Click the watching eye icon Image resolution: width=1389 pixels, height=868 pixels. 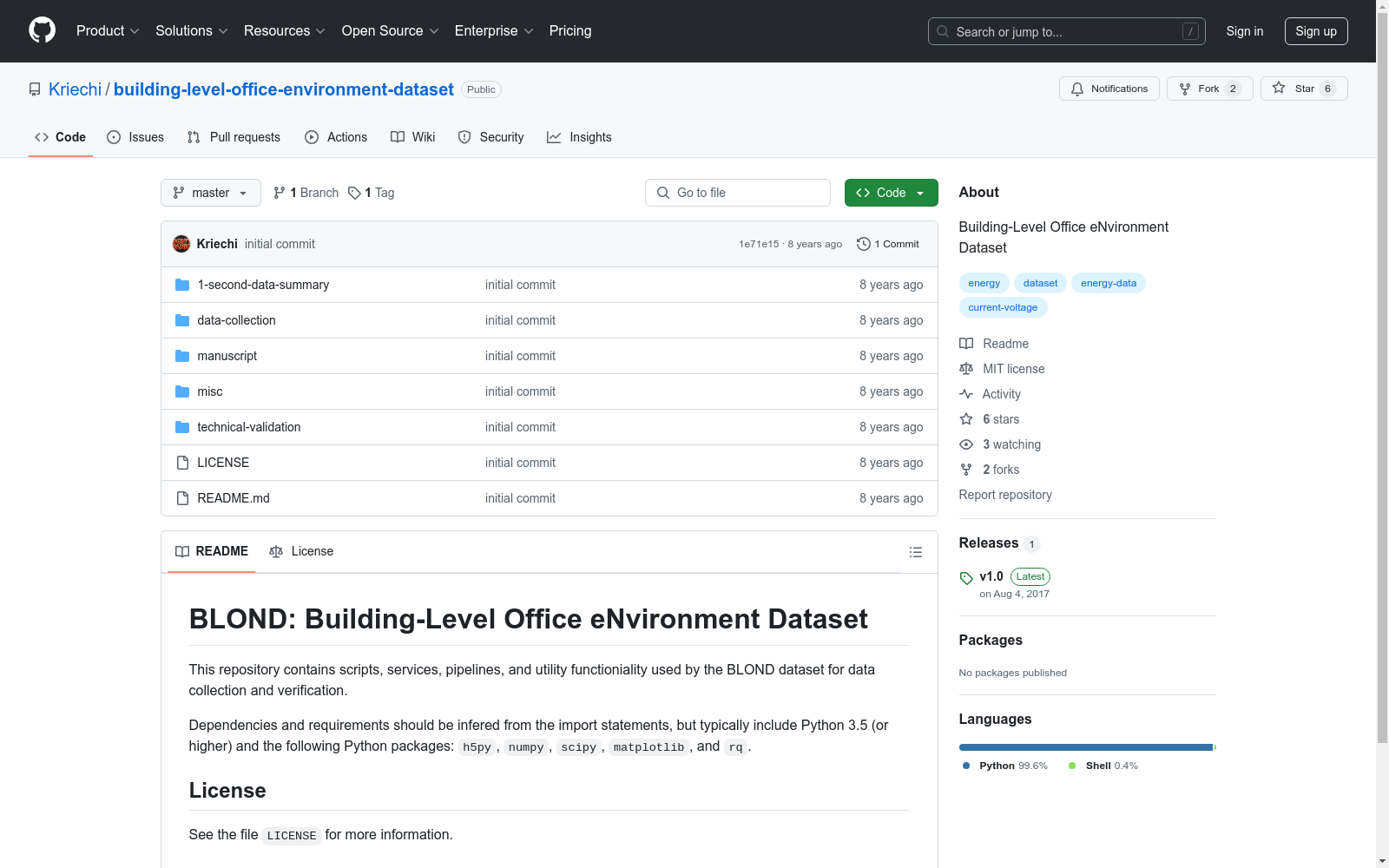966,444
